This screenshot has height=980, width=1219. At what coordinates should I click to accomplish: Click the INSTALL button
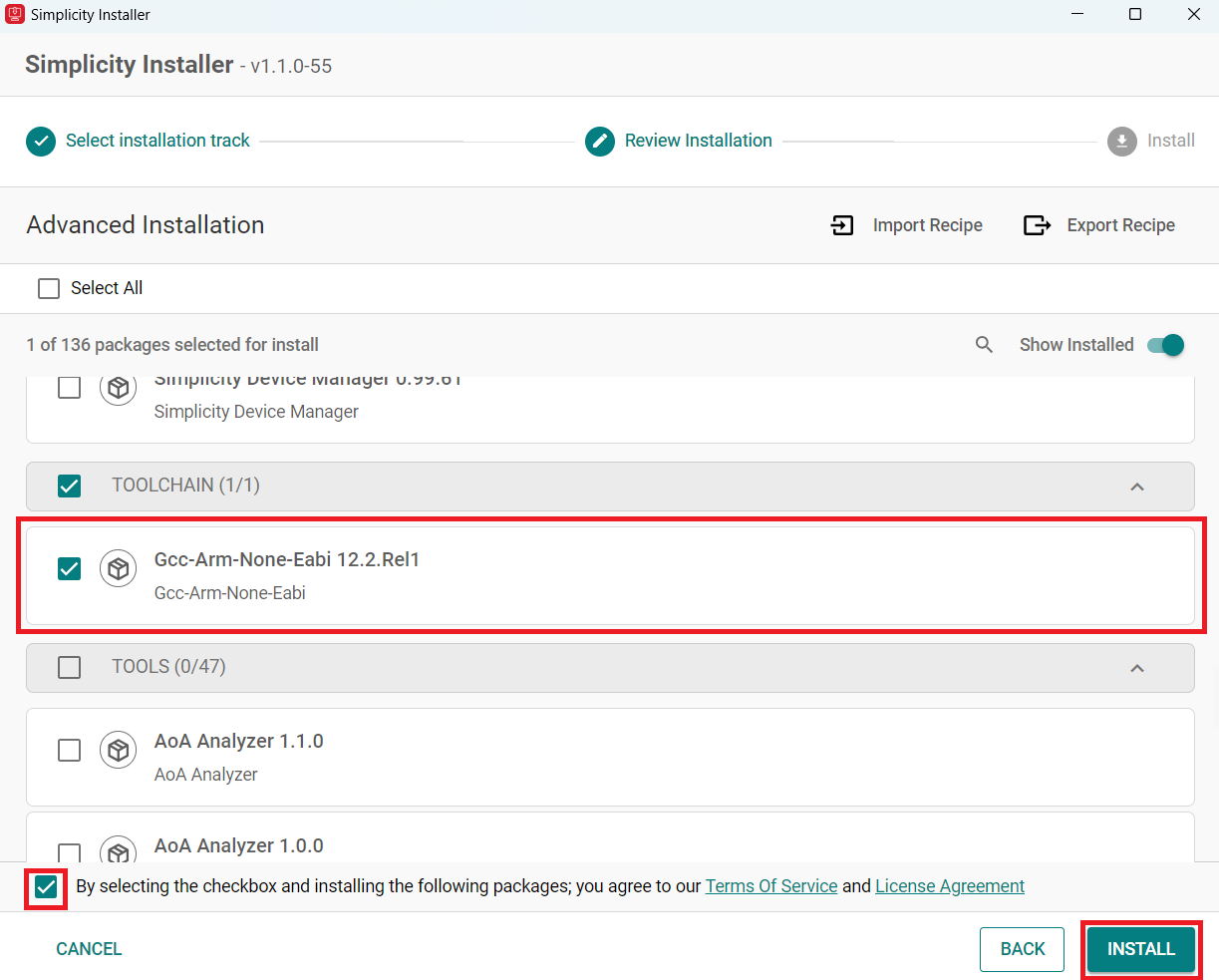[1140, 949]
